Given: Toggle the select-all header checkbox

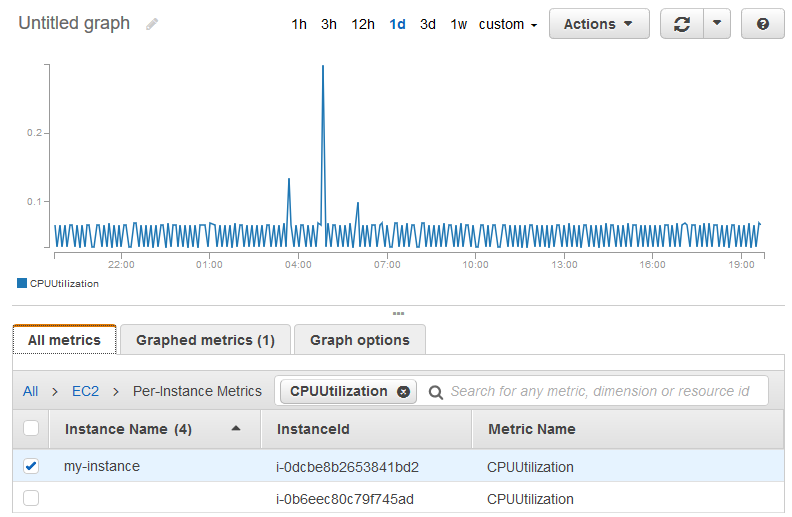Looking at the screenshot, I should pos(31,429).
